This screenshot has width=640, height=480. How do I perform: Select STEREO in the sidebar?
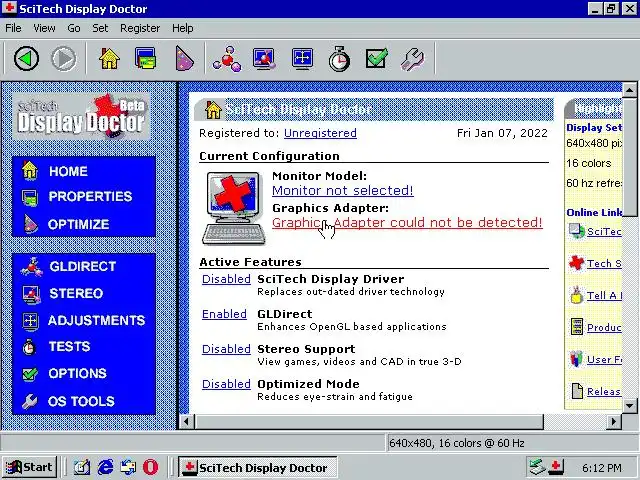coord(76,293)
